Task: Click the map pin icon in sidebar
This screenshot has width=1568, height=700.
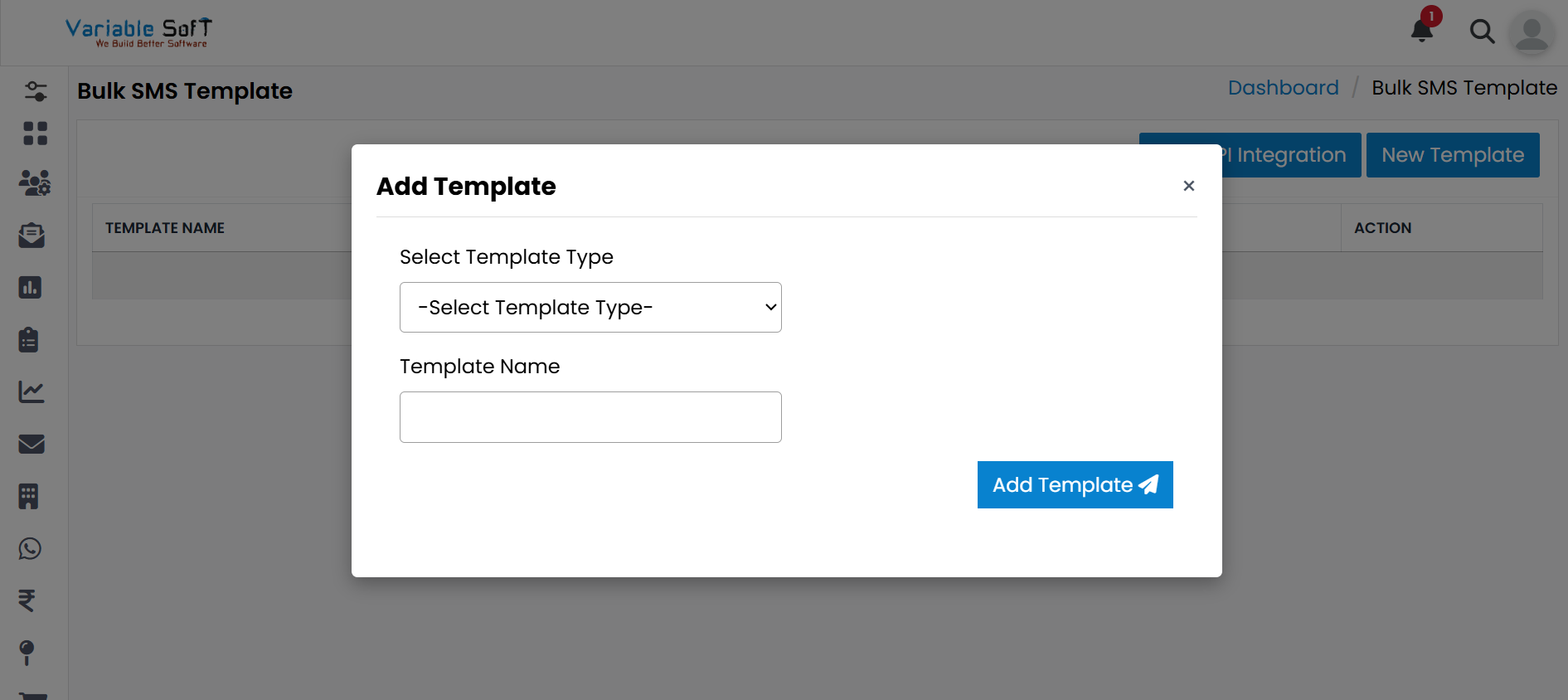Action: coord(27,652)
